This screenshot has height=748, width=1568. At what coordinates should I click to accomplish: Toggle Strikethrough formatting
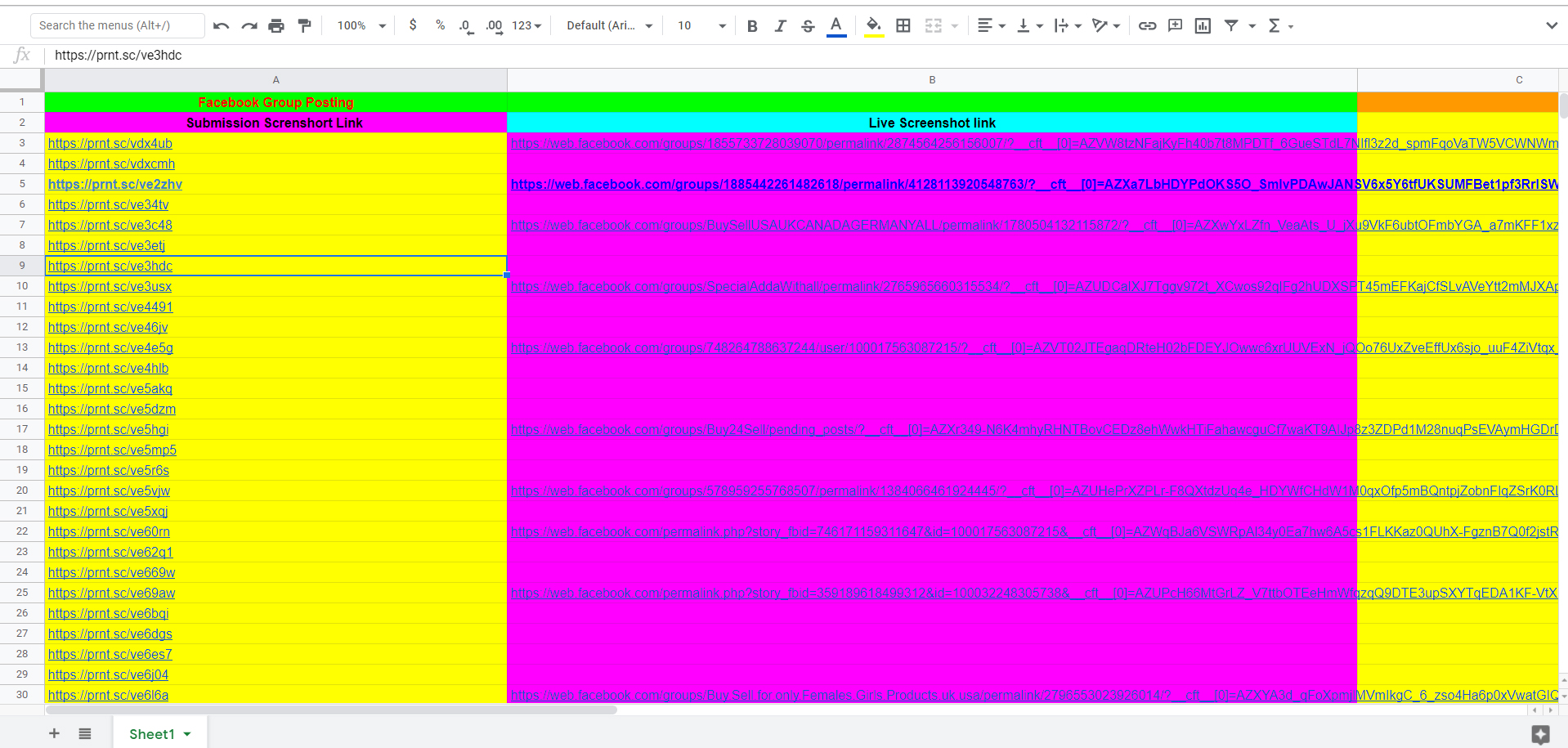pos(808,26)
